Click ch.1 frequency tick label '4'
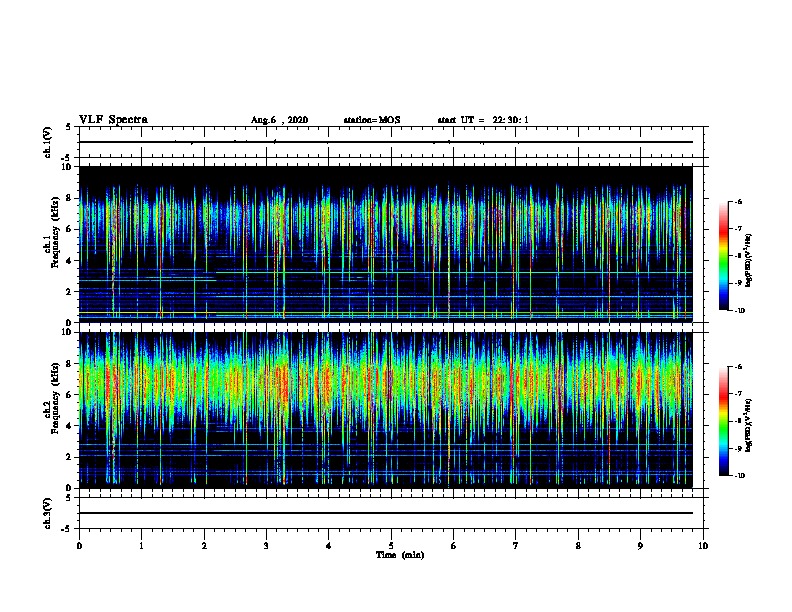 click(x=69, y=261)
